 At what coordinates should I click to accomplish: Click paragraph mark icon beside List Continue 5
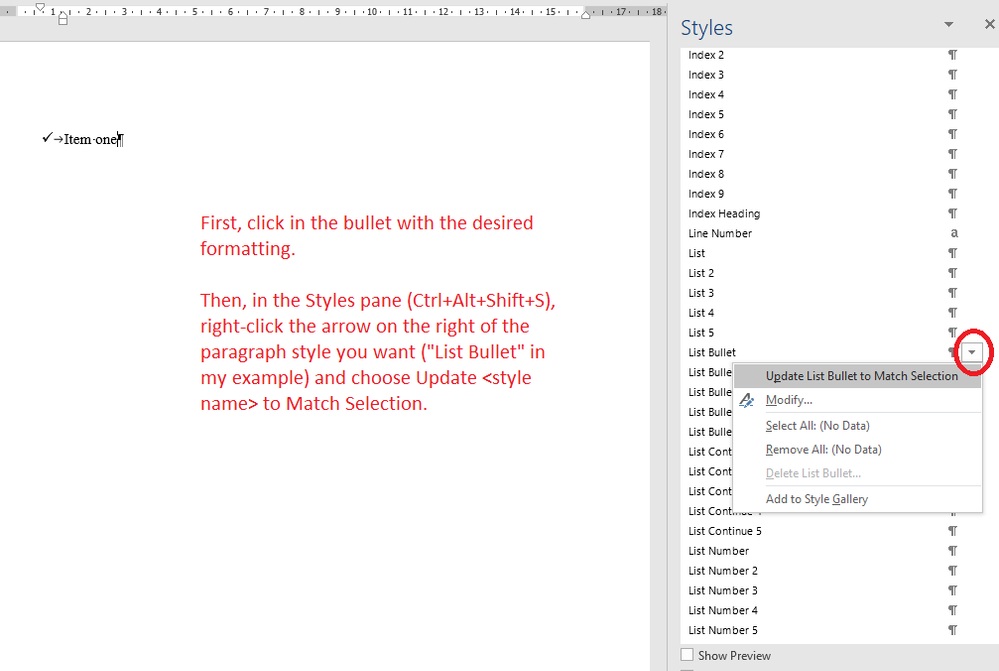click(952, 531)
